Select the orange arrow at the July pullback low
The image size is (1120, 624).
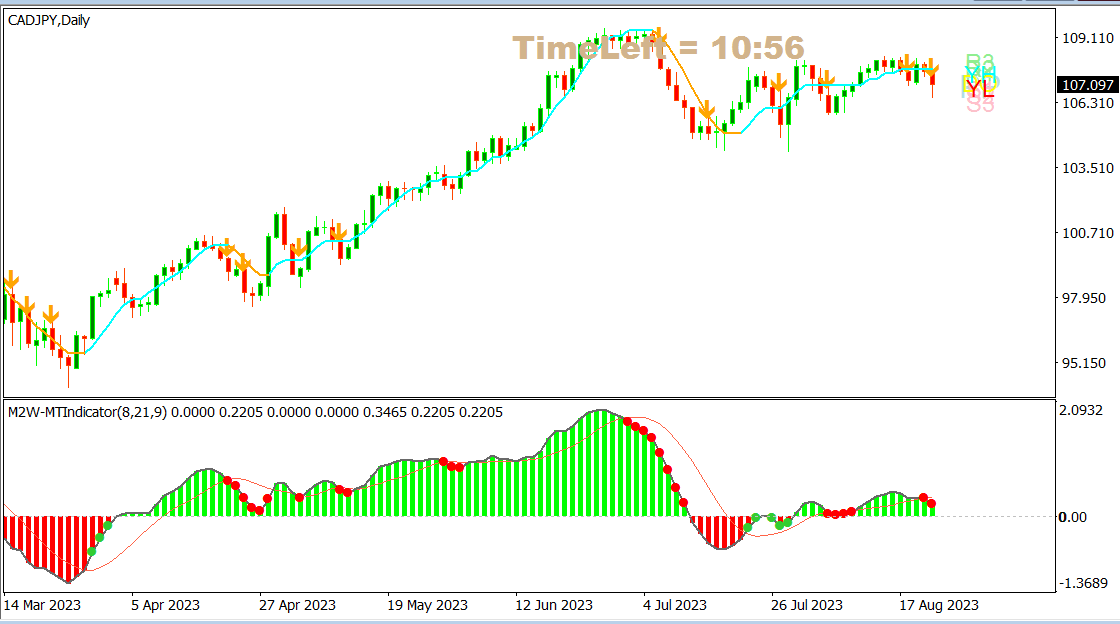(x=708, y=110)
